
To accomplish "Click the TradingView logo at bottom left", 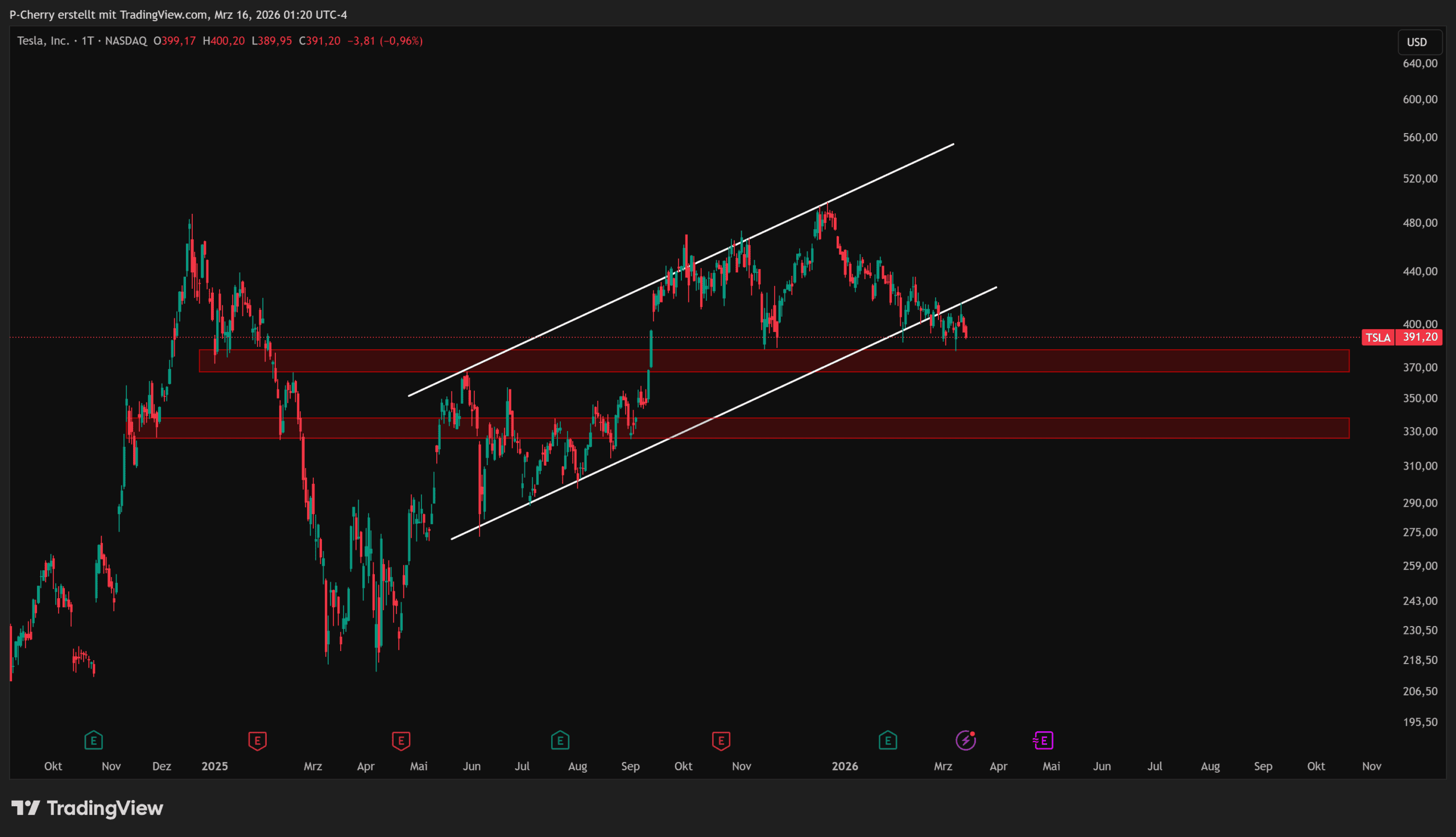I will [x=88, y=808].
